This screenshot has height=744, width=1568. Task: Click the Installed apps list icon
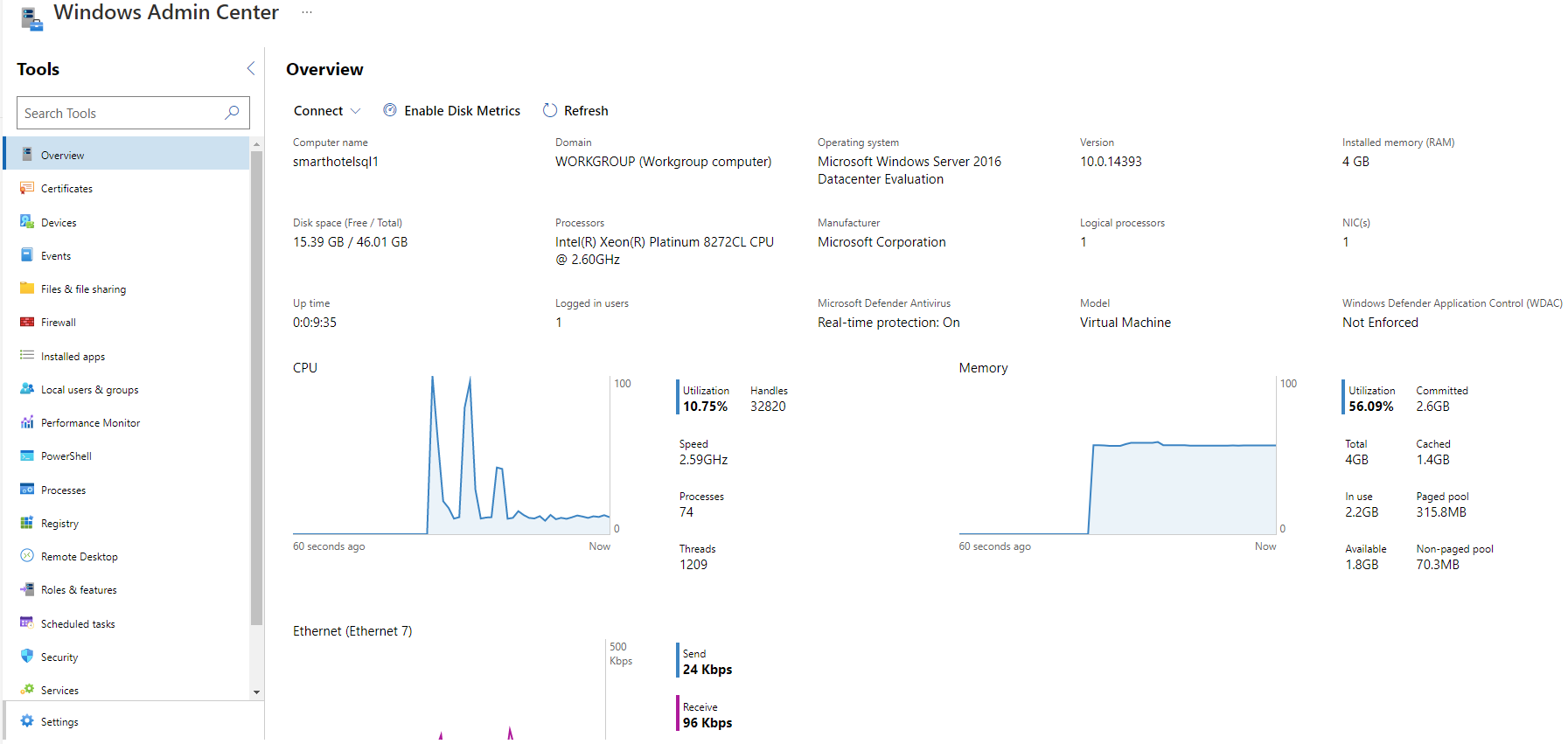pos(27,355)
